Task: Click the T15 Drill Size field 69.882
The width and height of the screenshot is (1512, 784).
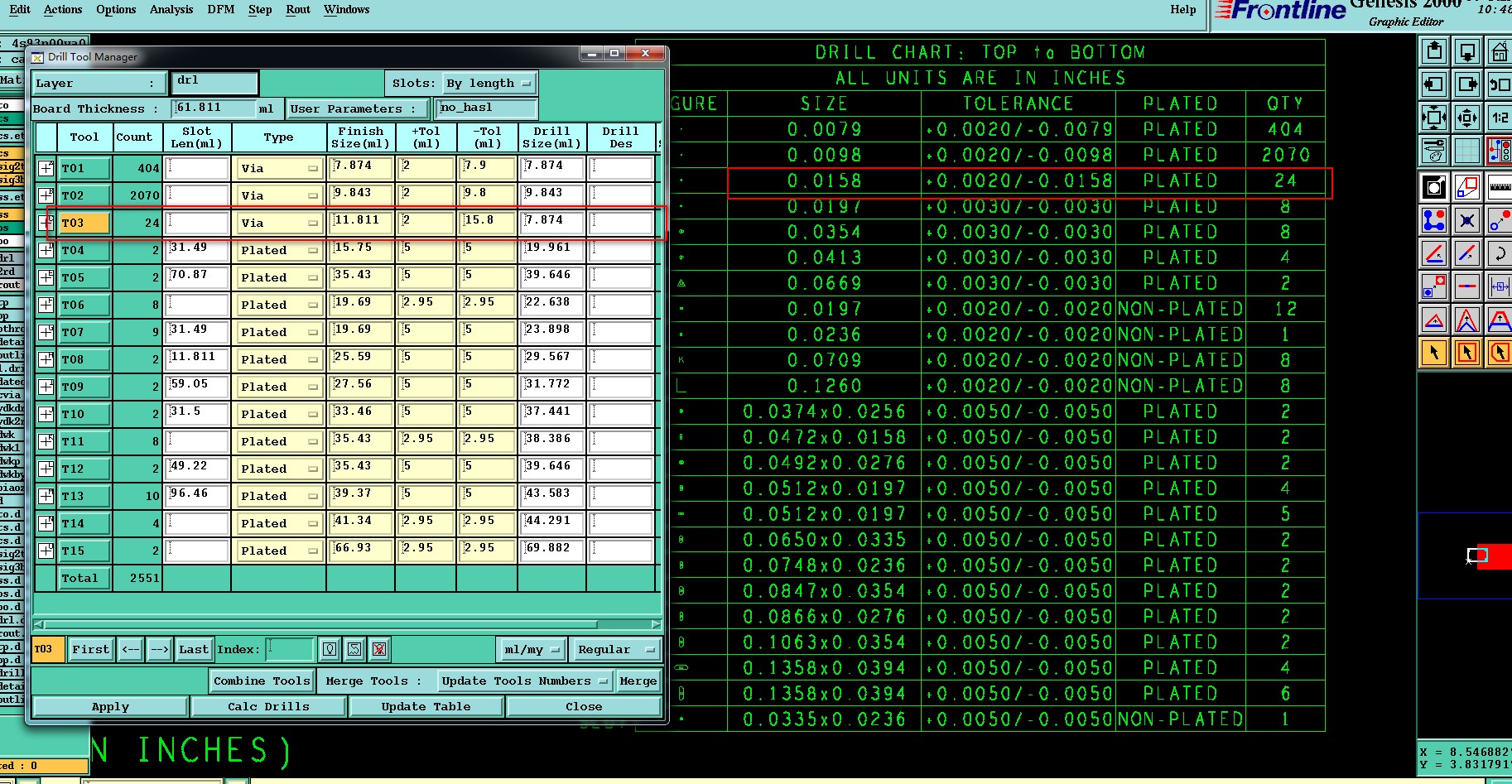Action: point(551,551)
